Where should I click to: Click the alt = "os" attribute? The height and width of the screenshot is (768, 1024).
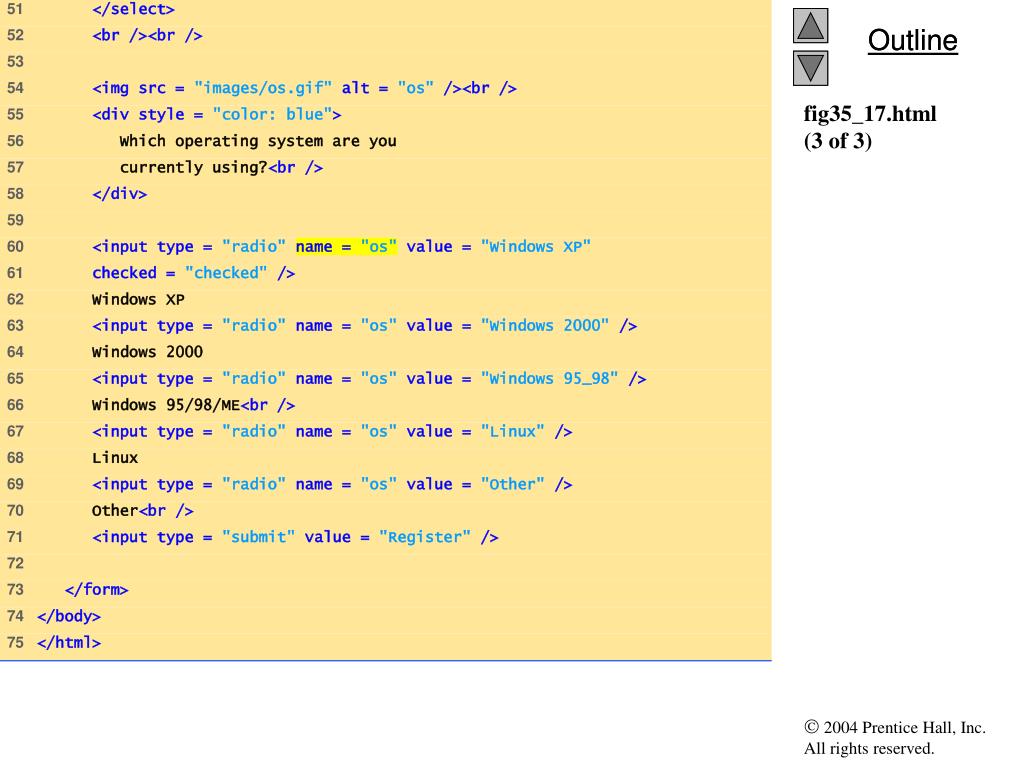(x=387, y=88)
